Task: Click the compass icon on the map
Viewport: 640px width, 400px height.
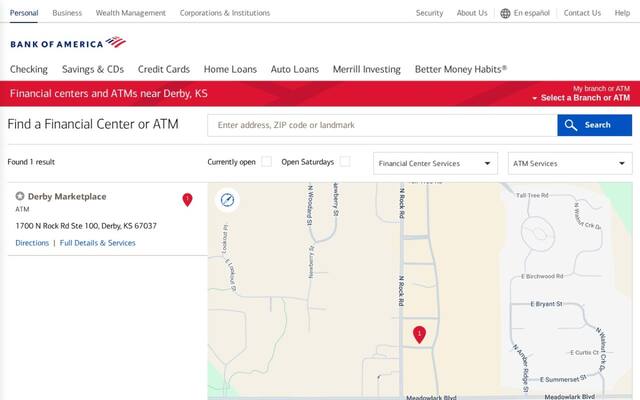Action: [227, 200]
